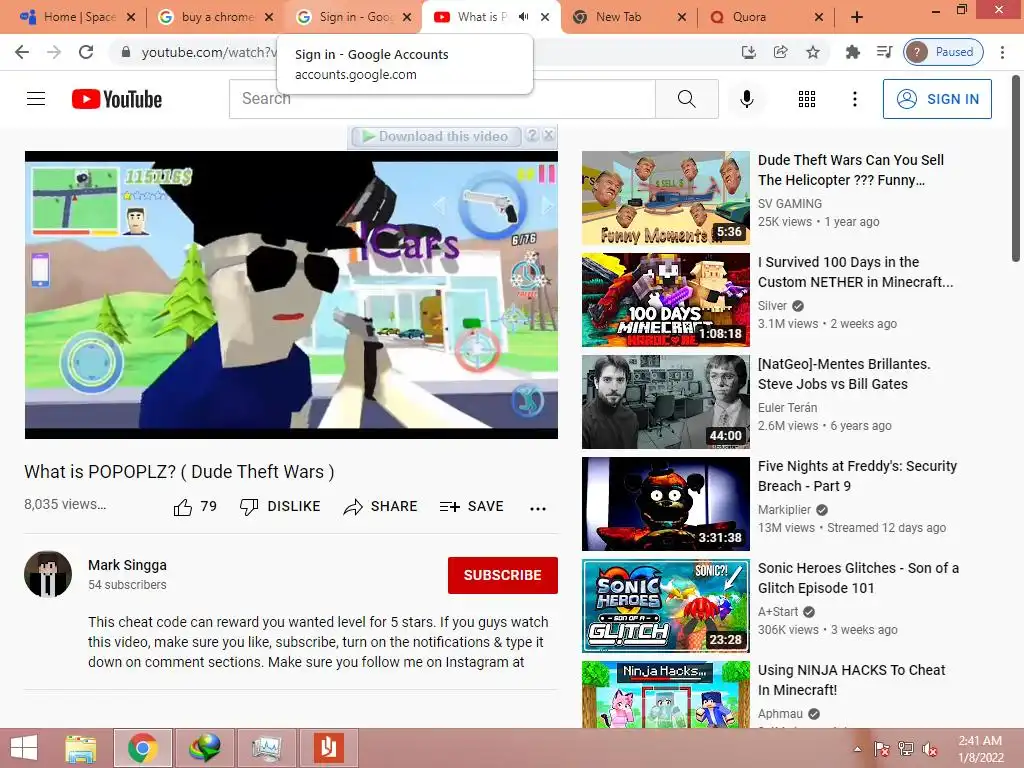Screen dimensions: 1024x768
Task: Focus the YouTube search field
Action: [x=442, y=99]
